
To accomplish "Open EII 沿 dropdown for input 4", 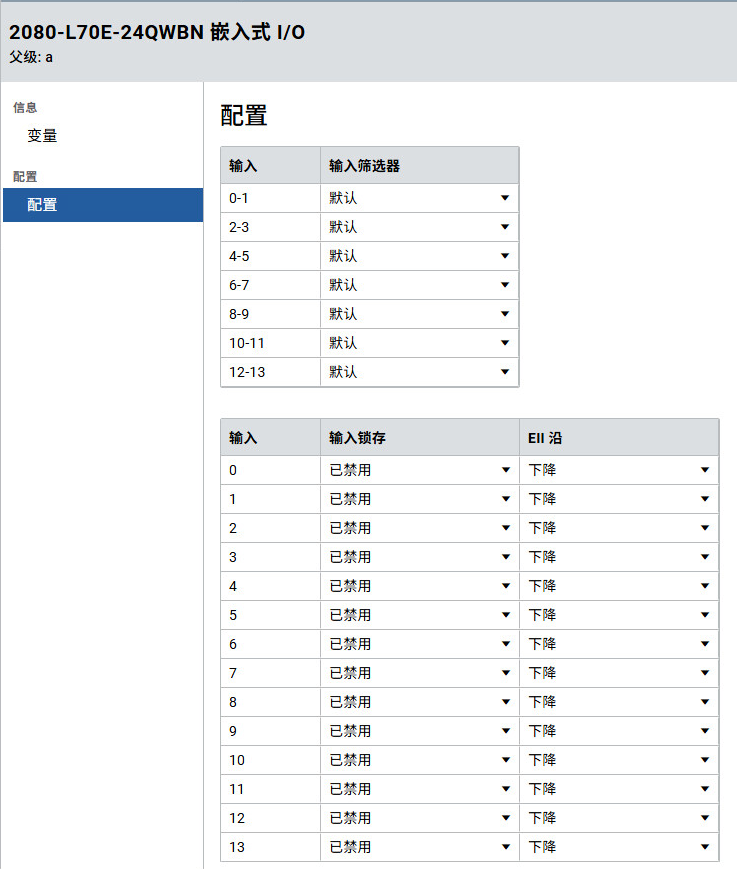I will click(x=619, y=586).
